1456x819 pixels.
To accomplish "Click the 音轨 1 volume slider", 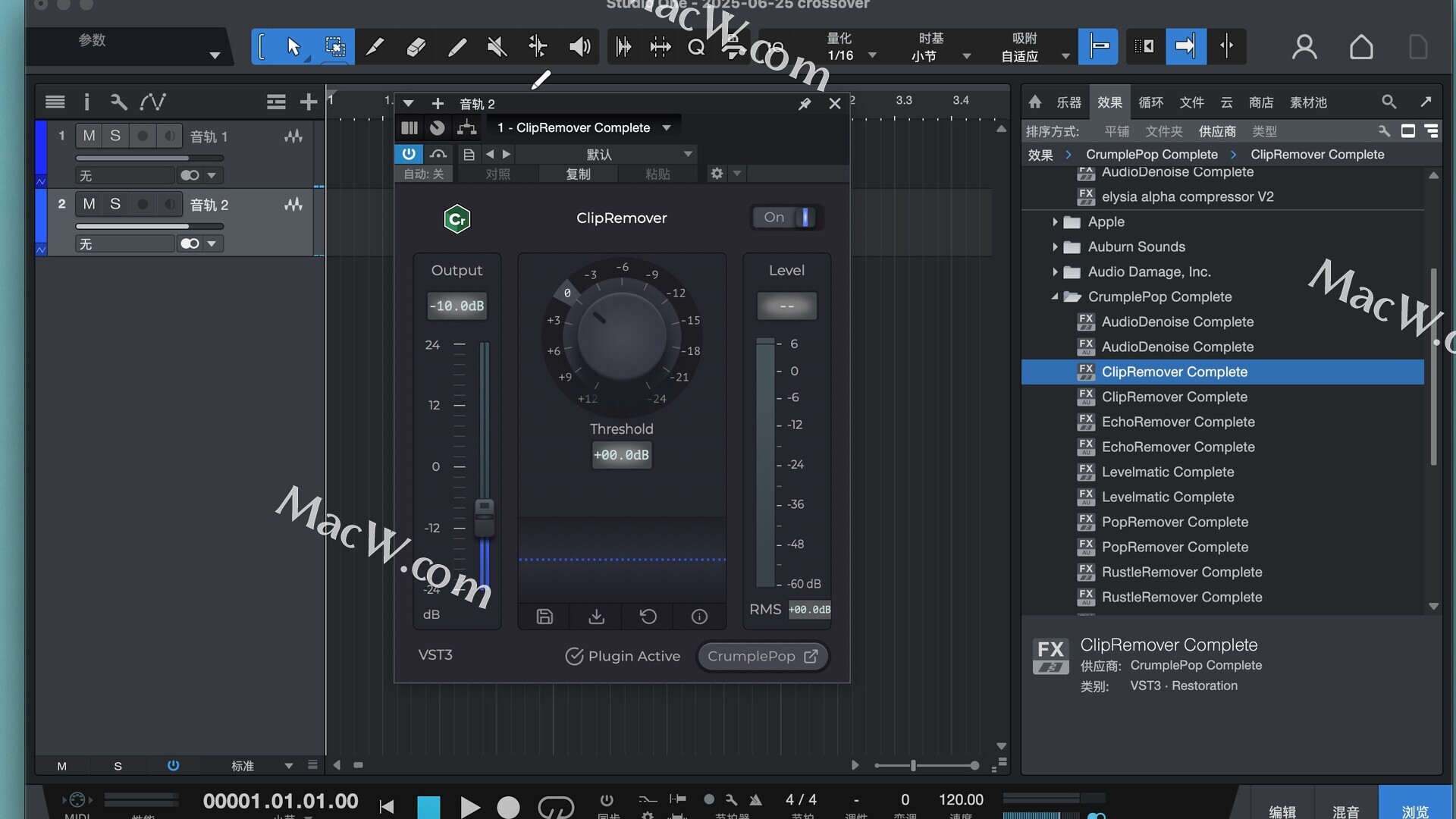I will (x=149, y=158).
